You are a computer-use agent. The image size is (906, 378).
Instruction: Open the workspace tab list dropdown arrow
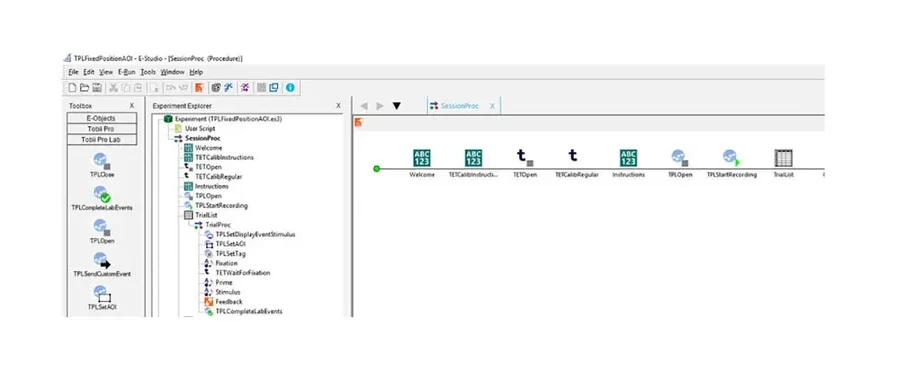[x=396, y=106]
